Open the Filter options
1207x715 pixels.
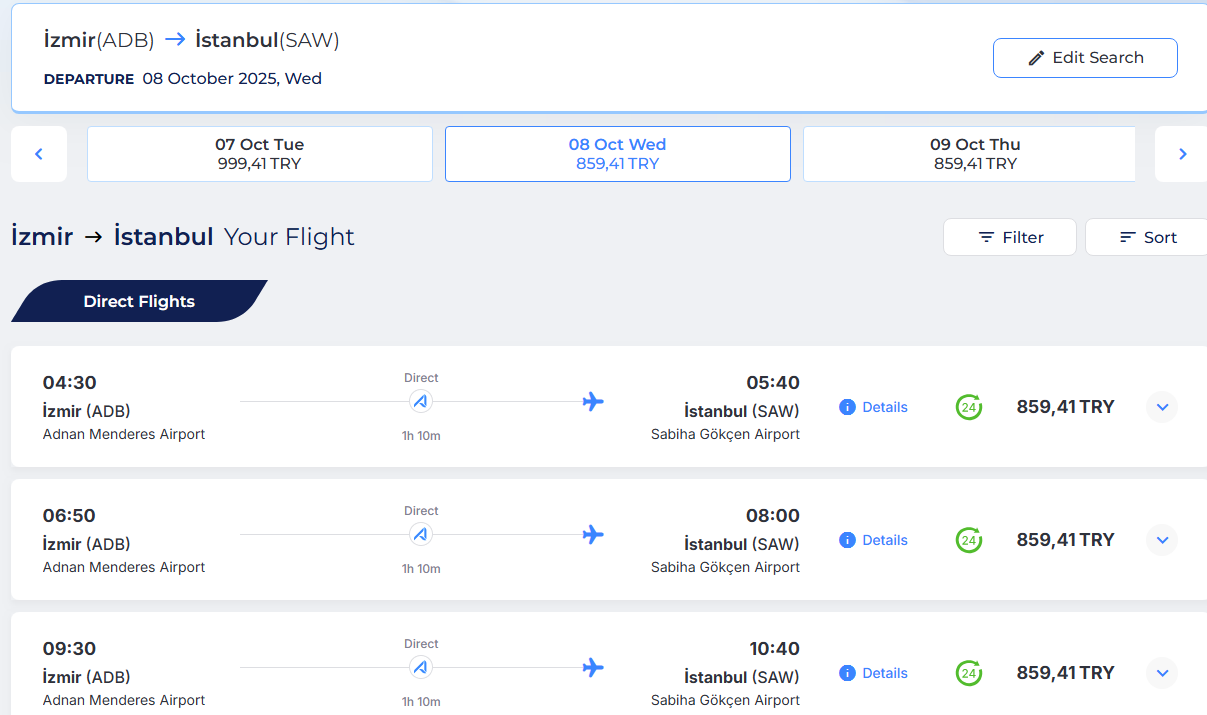tap(1010, 237)
